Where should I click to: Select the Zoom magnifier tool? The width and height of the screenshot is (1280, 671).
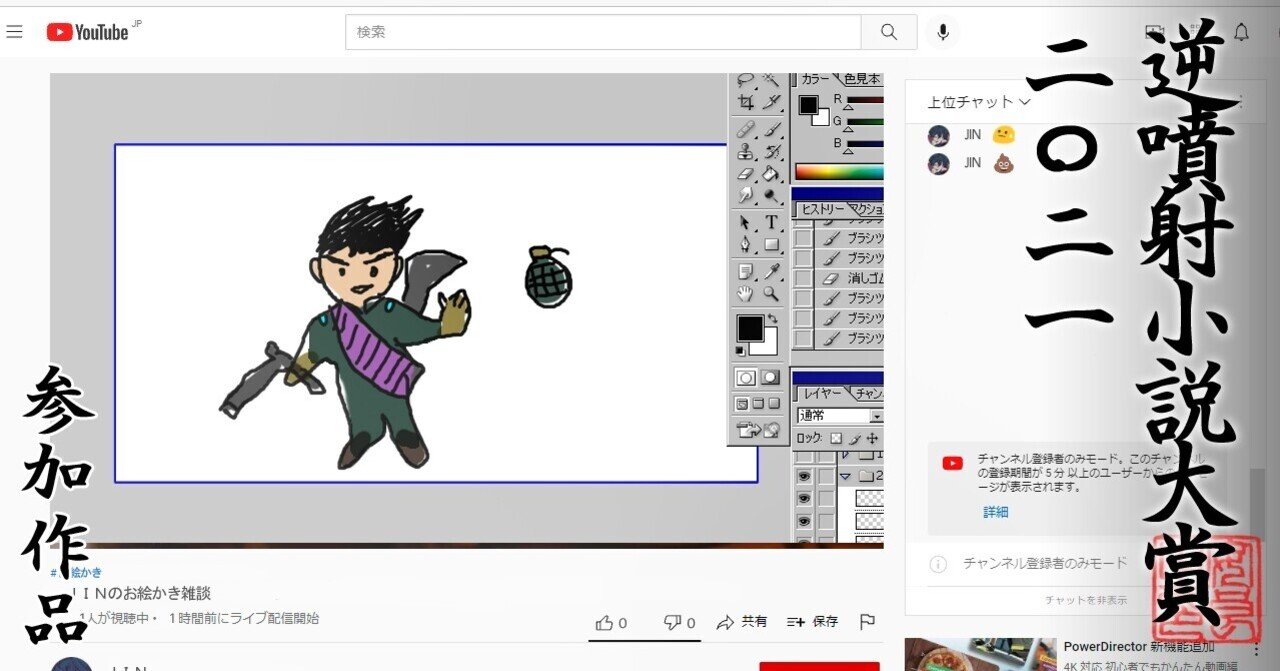coord(772,293)
